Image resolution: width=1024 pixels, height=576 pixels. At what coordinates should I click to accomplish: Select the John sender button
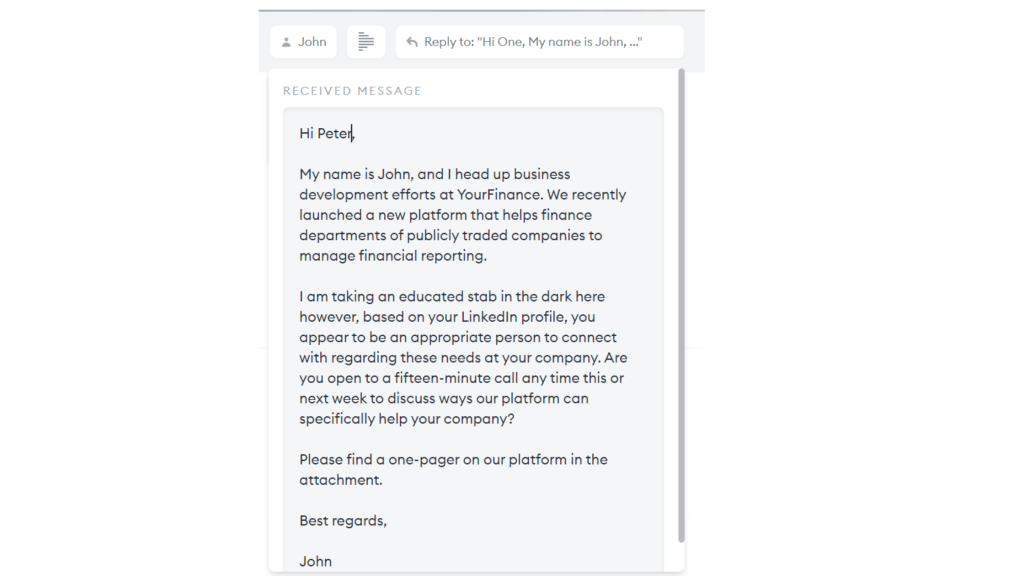303,42
